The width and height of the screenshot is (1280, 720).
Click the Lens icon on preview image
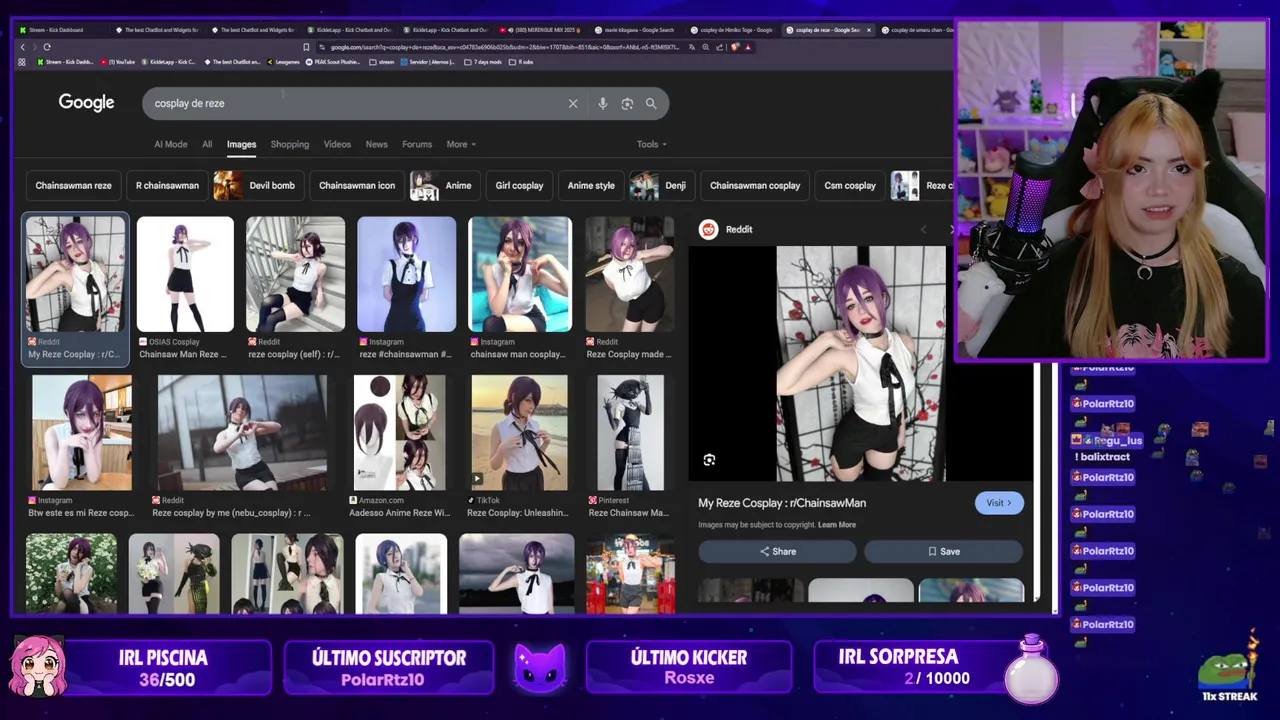709,460
